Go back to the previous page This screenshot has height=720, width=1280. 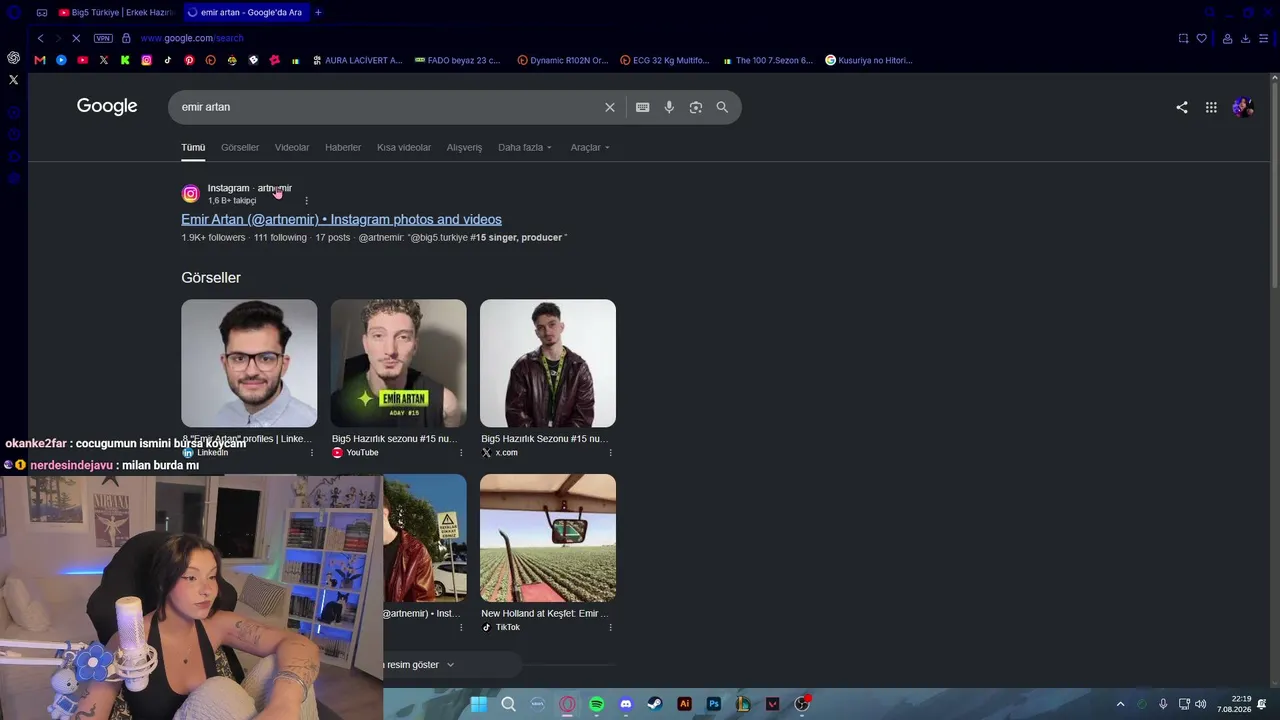(40, 38)
